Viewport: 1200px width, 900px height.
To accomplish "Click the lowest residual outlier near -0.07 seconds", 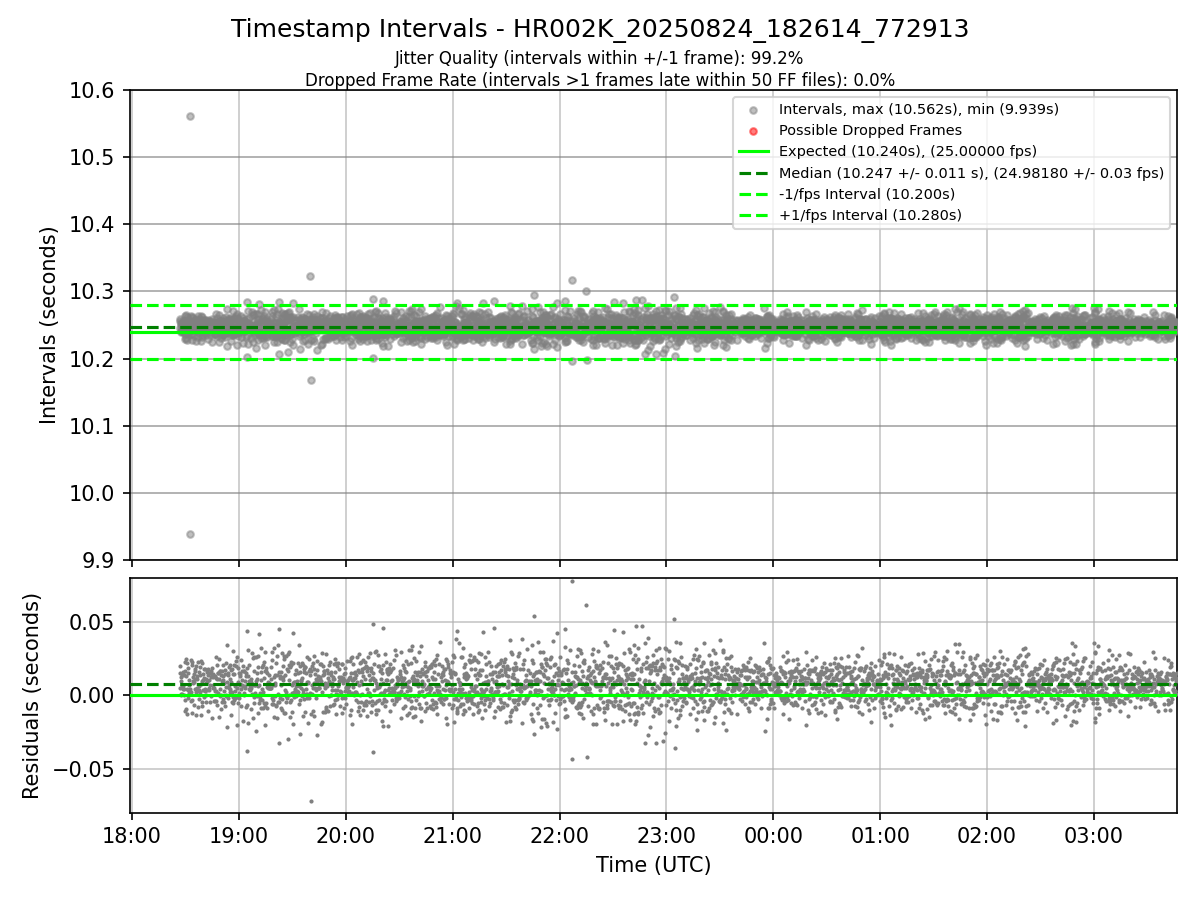I will pos(311,801).
